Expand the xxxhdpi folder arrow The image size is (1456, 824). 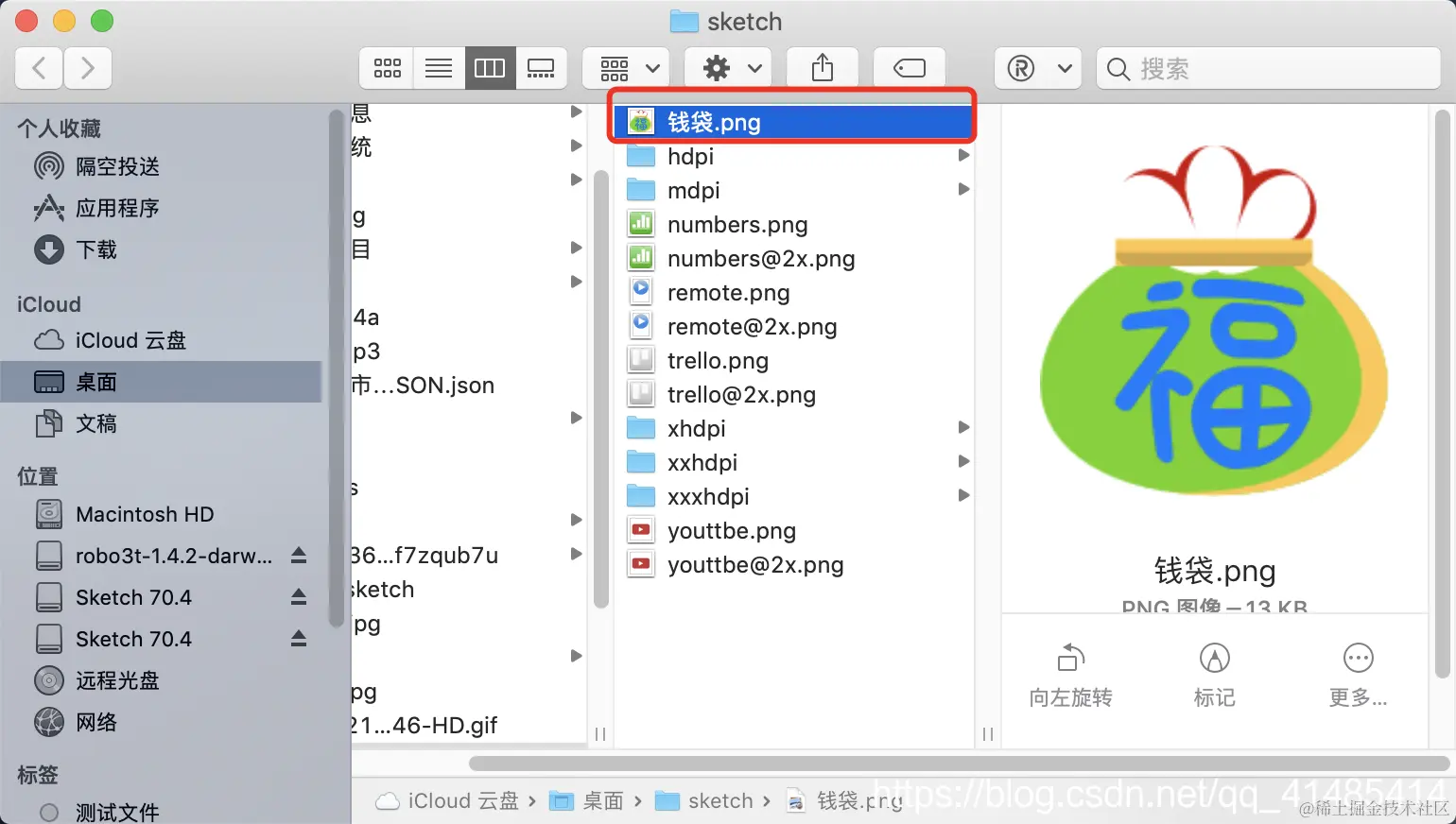click(x=963, y=495)
